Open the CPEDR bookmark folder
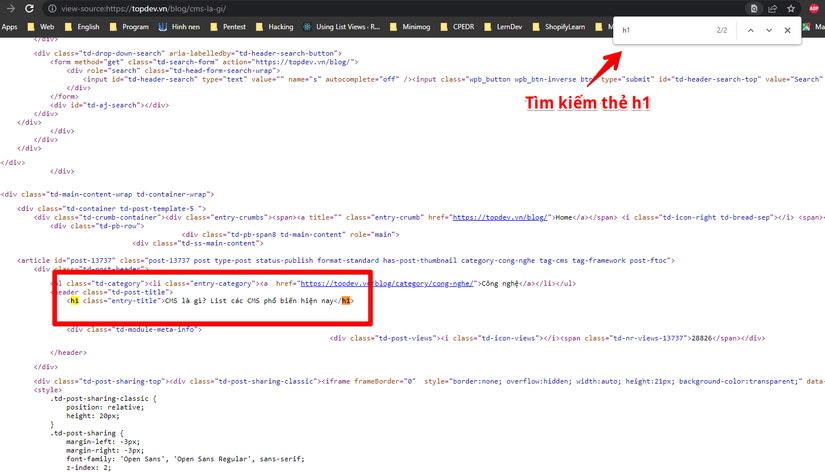Viewport: 825px width, 472px height. pyautogui.click(x=457, y=27)
